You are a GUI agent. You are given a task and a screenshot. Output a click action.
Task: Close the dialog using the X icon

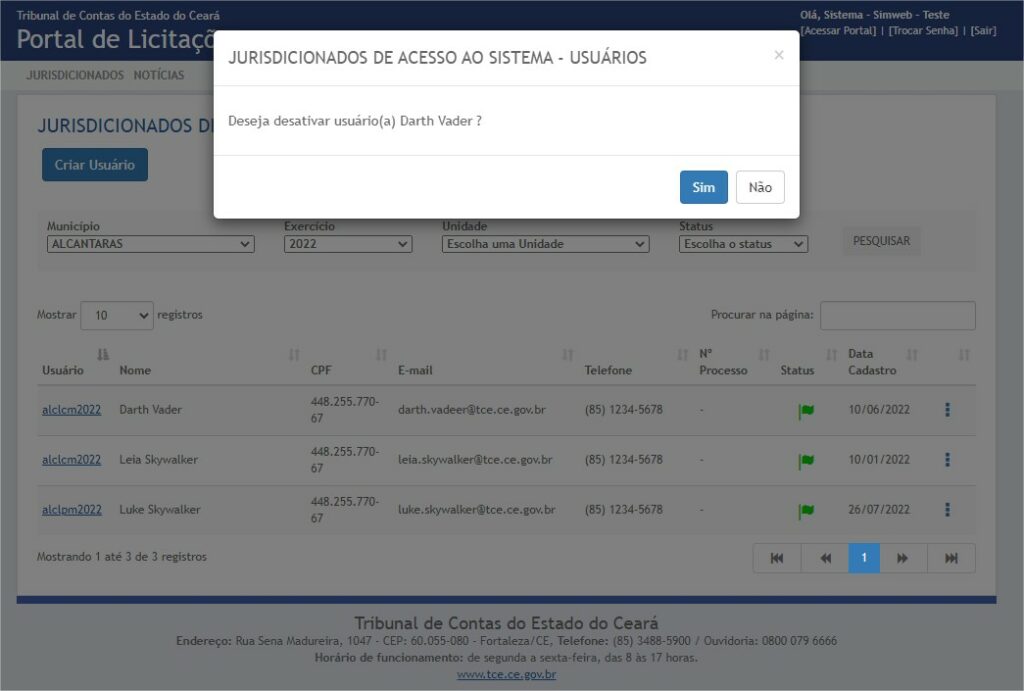[779, 56]
